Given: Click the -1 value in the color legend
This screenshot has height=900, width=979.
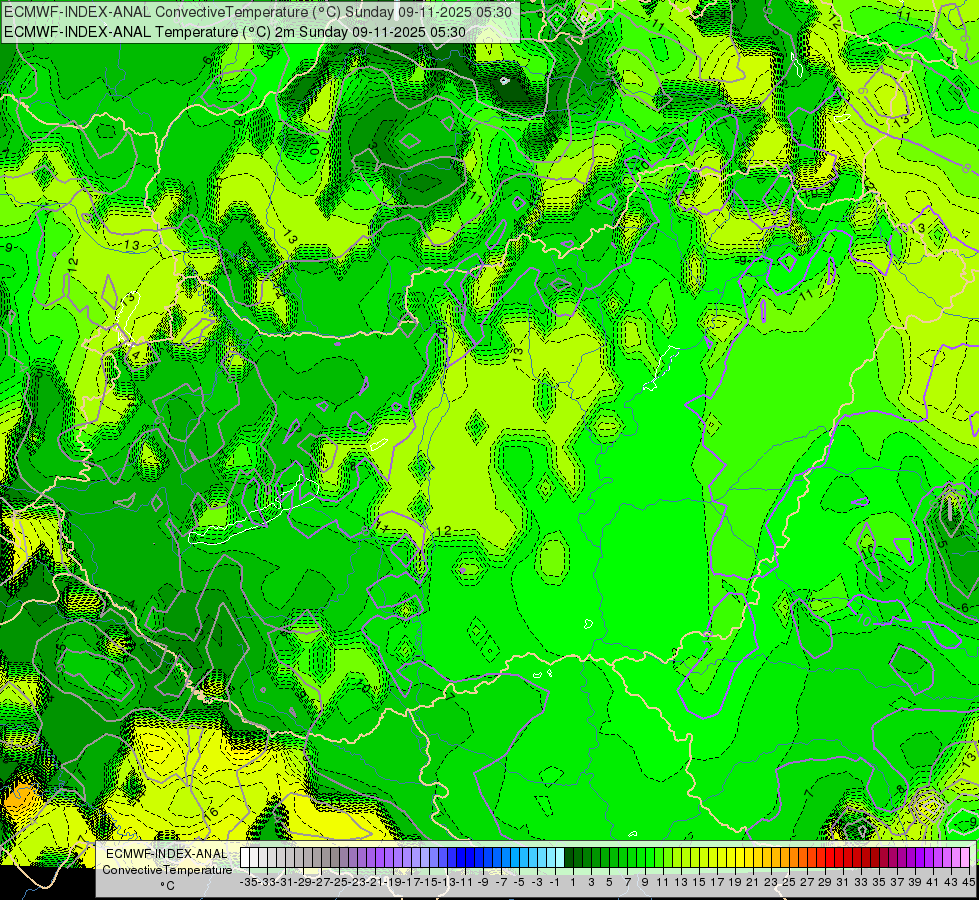Looking at the screenshot, I should pyautogui.click(x=555, y=882).
